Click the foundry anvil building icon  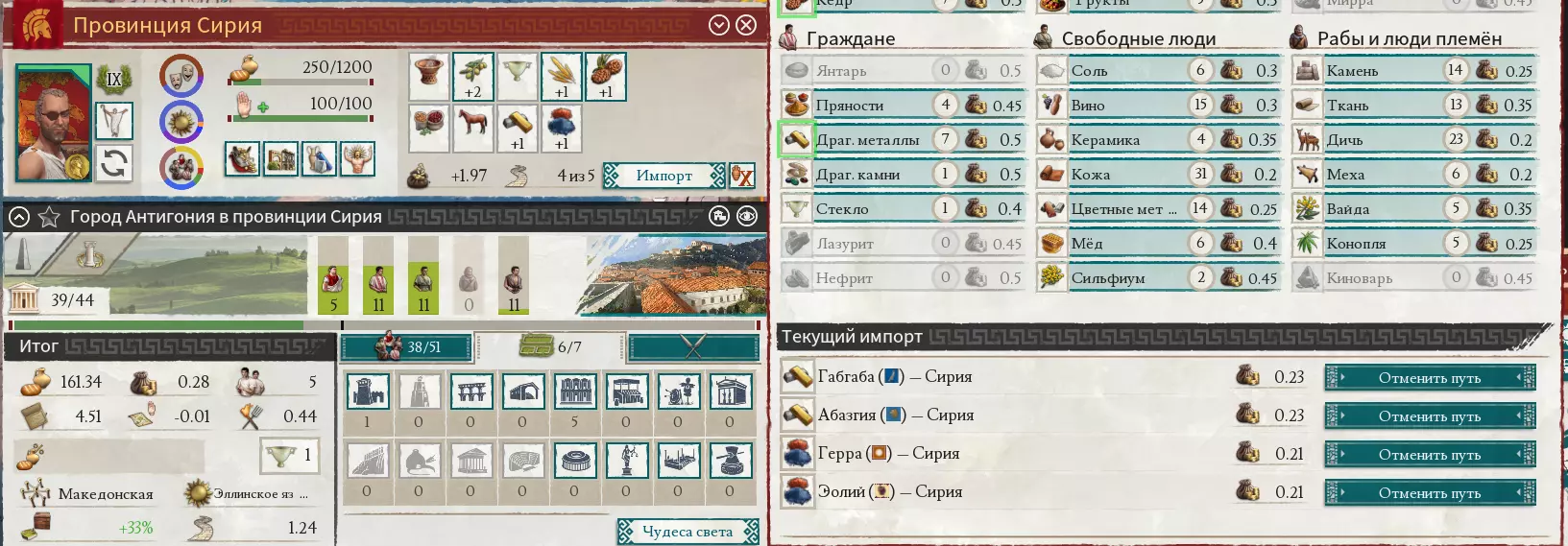pyautogui.click(x=730, y=461)
